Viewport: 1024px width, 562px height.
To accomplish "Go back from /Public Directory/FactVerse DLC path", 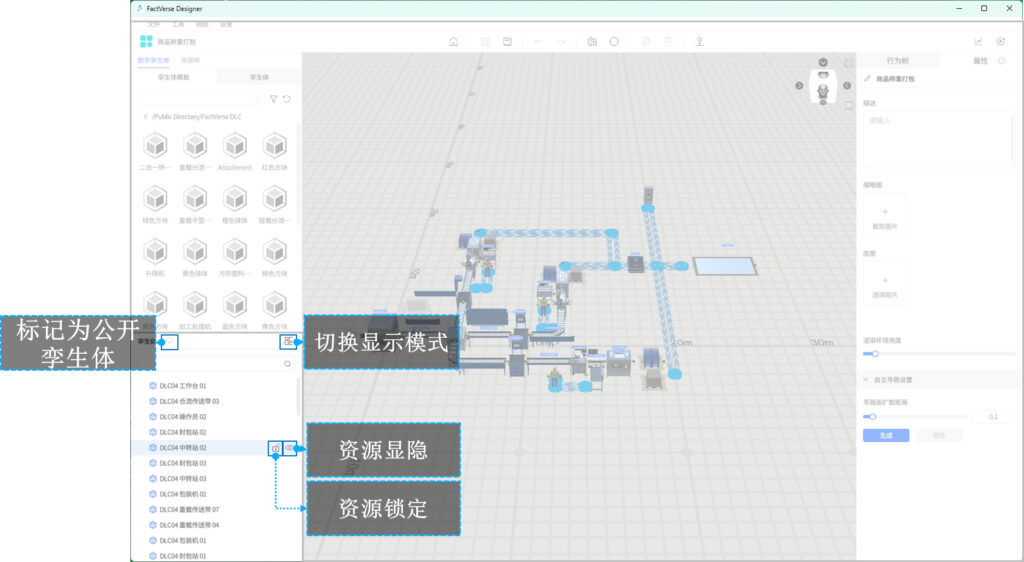I will [x=145, y=117].
